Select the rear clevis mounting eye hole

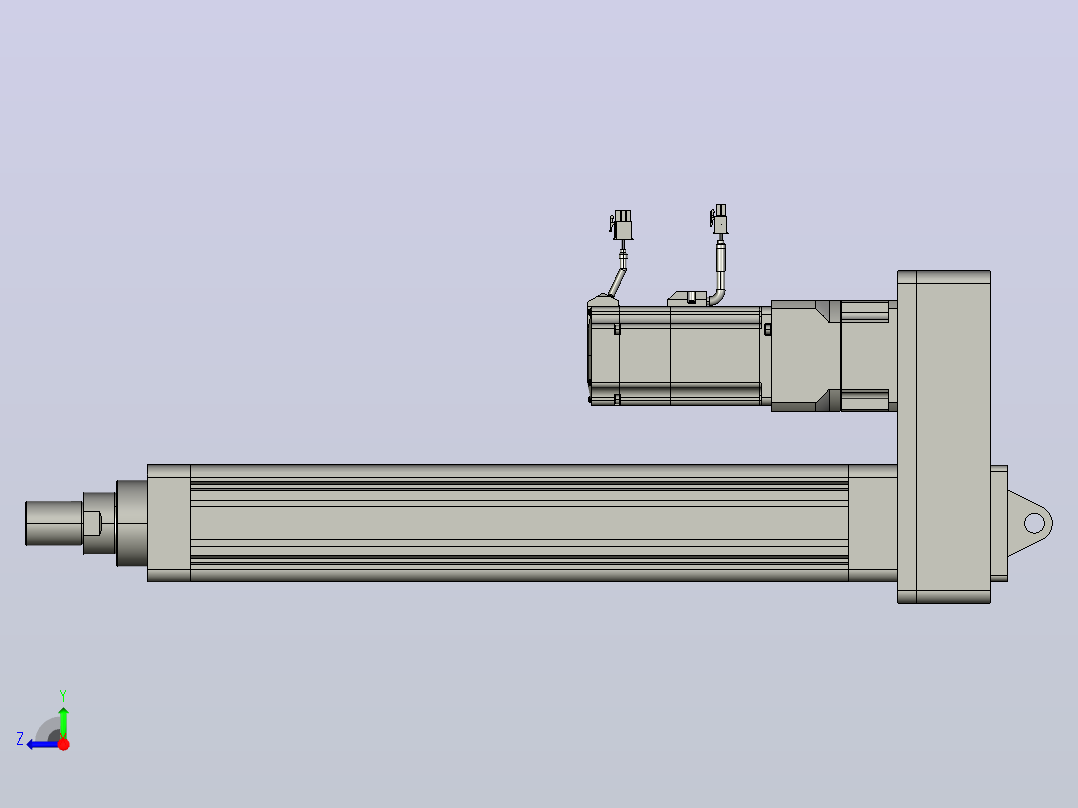pos(1034,523)
